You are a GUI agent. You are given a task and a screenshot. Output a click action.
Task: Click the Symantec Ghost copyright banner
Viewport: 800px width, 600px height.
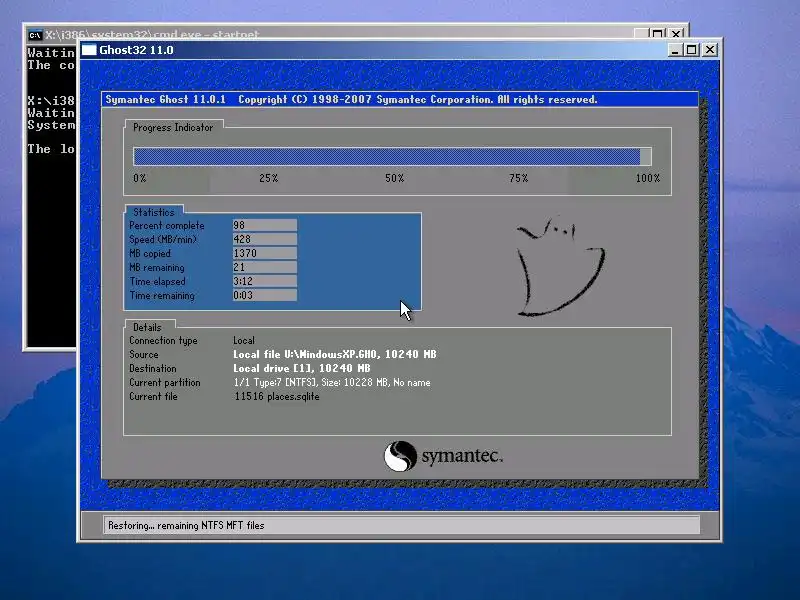(x=400, y=99)
